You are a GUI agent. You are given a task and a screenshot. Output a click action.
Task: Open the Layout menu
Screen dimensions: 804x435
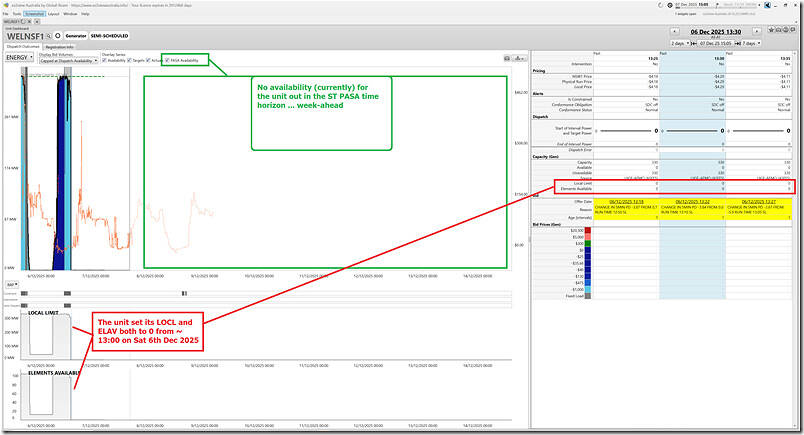pos(53,14)
